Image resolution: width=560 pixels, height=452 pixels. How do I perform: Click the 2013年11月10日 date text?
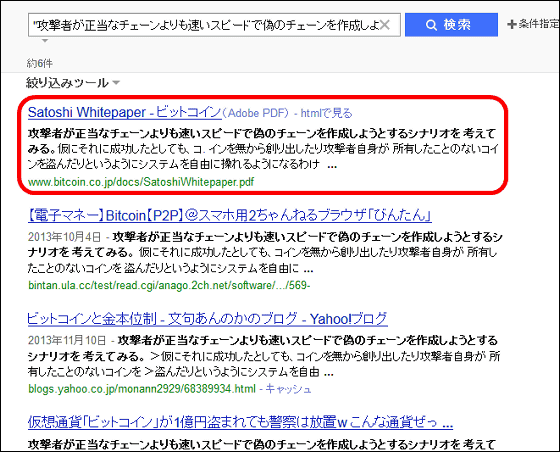(x=67, y=340)
